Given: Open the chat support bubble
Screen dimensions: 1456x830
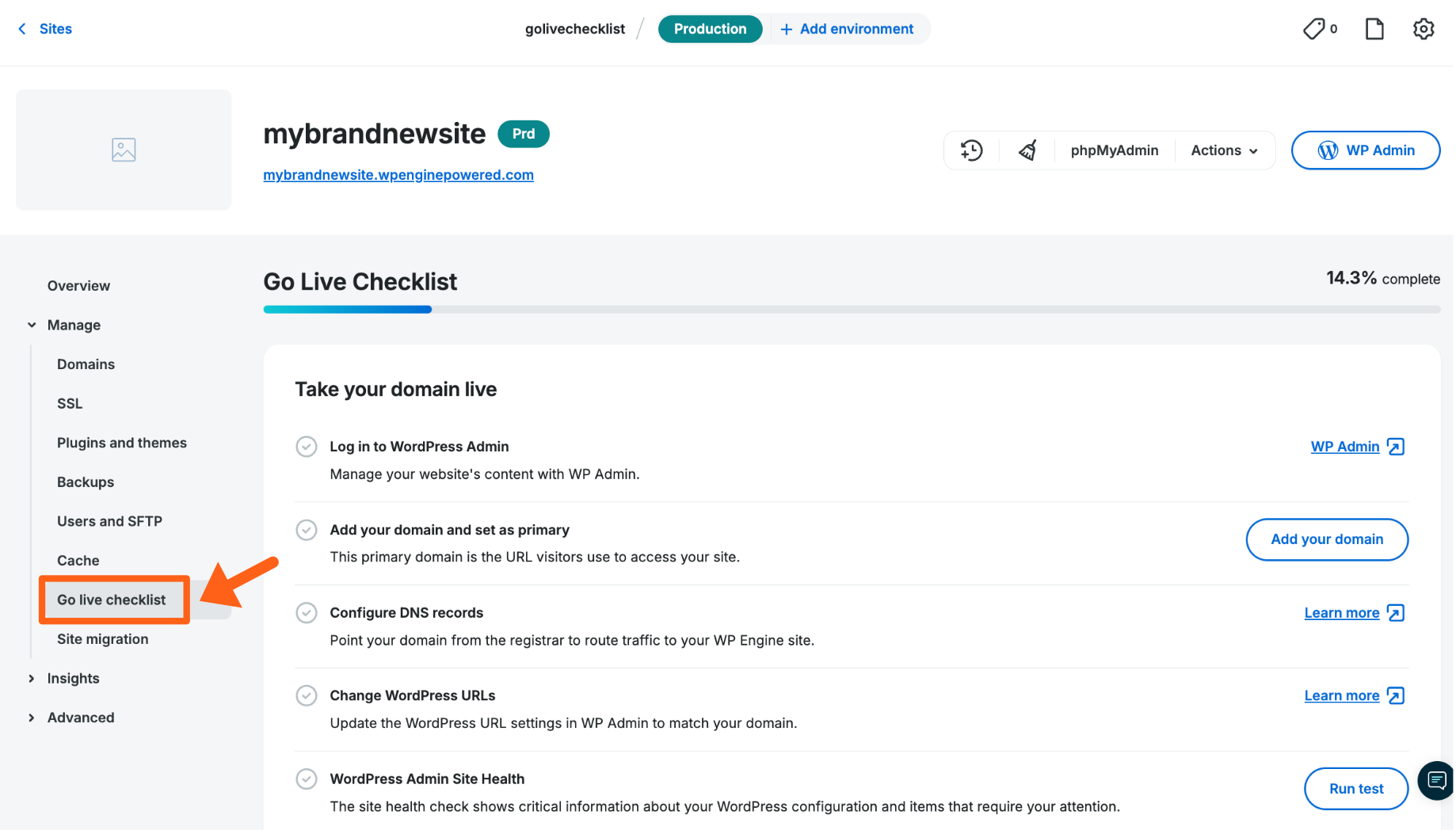Looking at the screenshot, I should (x=1435, y=781).
